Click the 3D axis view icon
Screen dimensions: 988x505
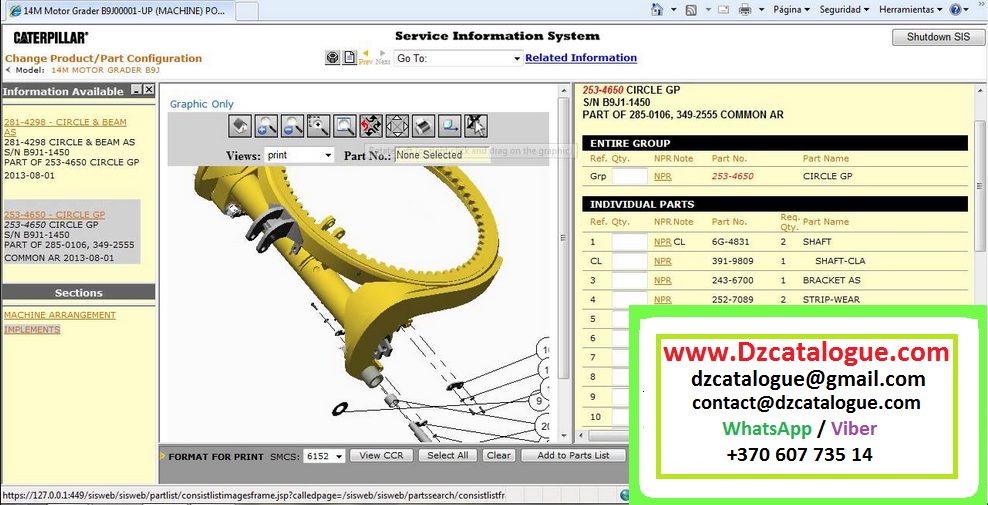tap(450, 126)
